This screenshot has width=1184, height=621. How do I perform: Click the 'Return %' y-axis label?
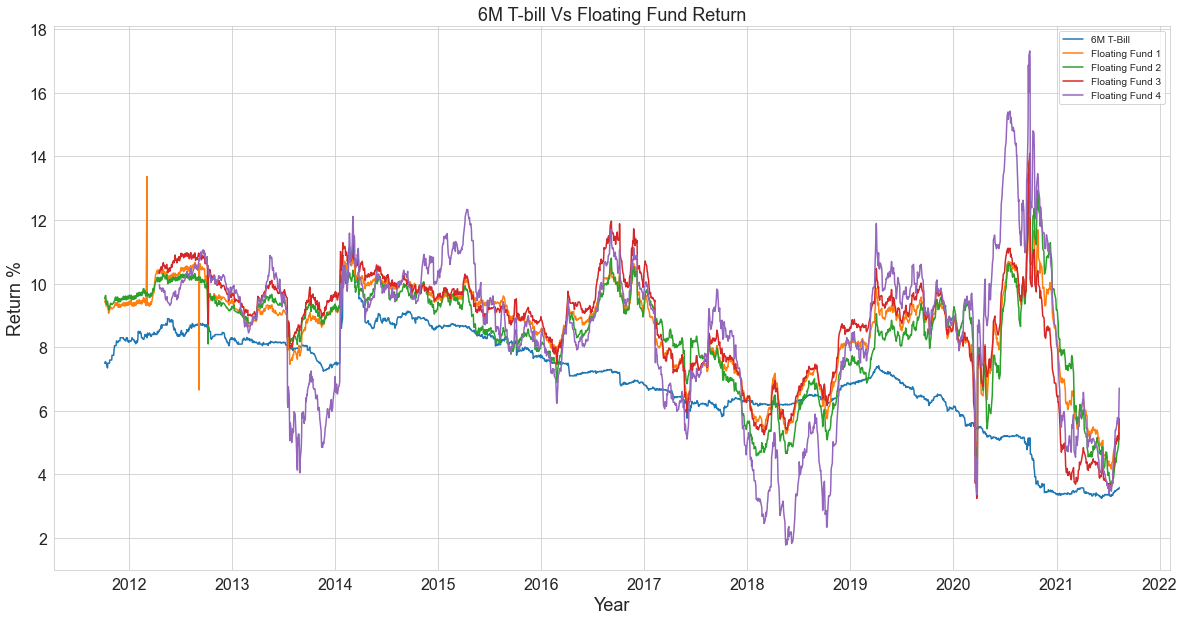[x=14, y=298]
